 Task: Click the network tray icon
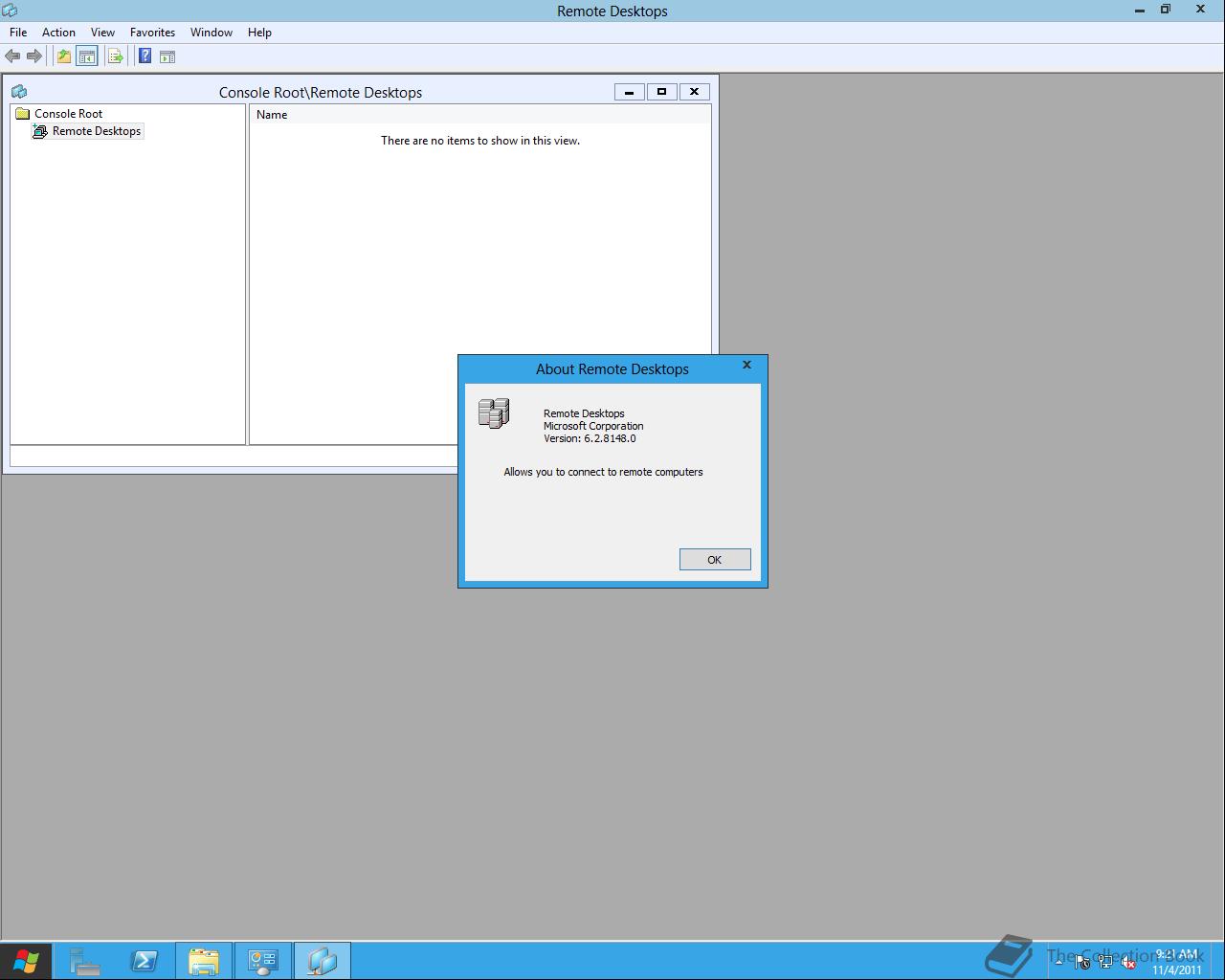click(1105, 963)
